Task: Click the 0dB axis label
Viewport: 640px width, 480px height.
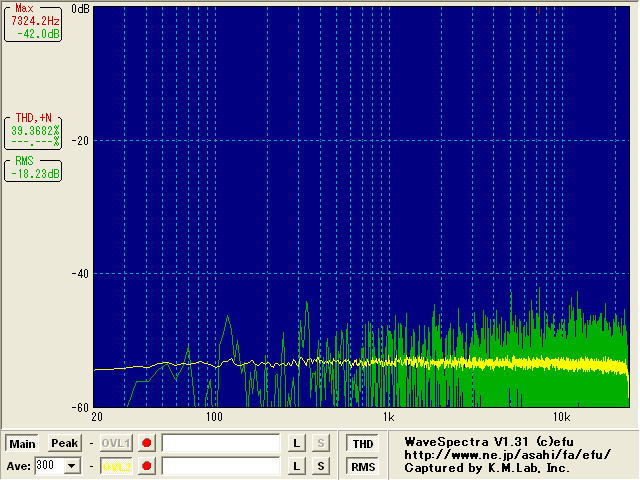Action: (80, 9)
